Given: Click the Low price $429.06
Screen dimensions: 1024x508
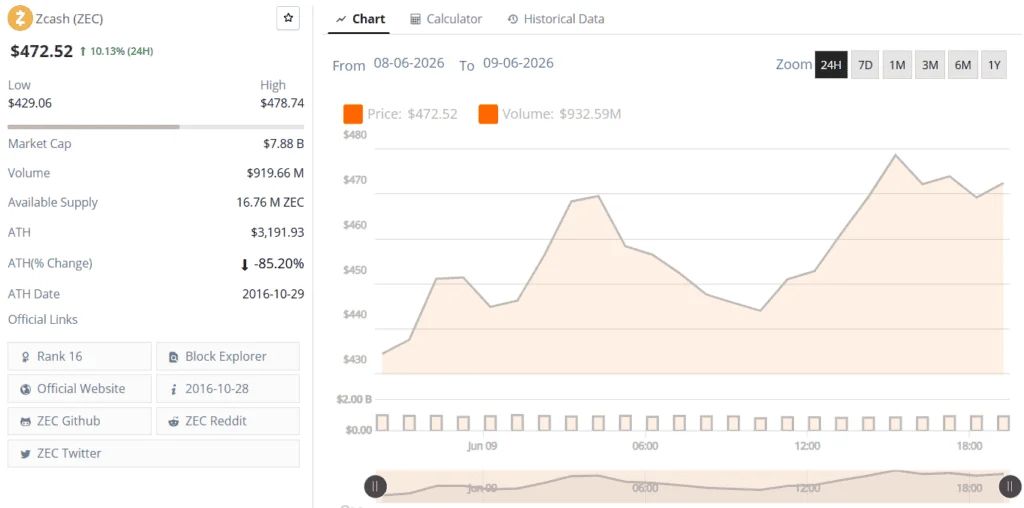Looking at the screenshot, I should [29, 103].
